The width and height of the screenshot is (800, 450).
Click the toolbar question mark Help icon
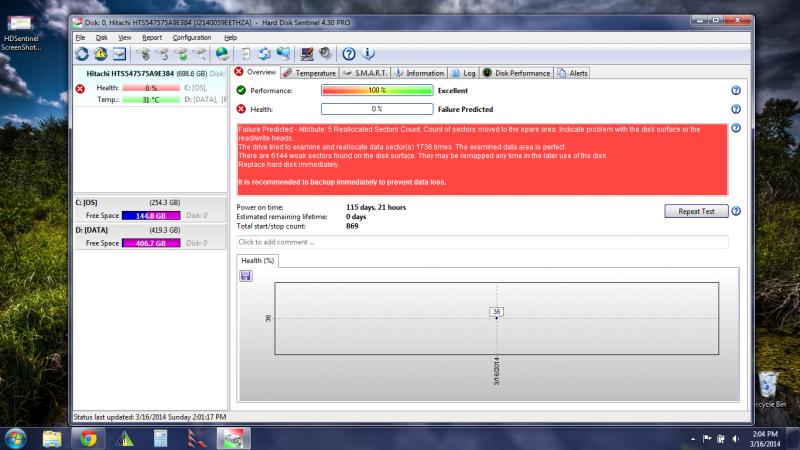click(x=349, y=54)
